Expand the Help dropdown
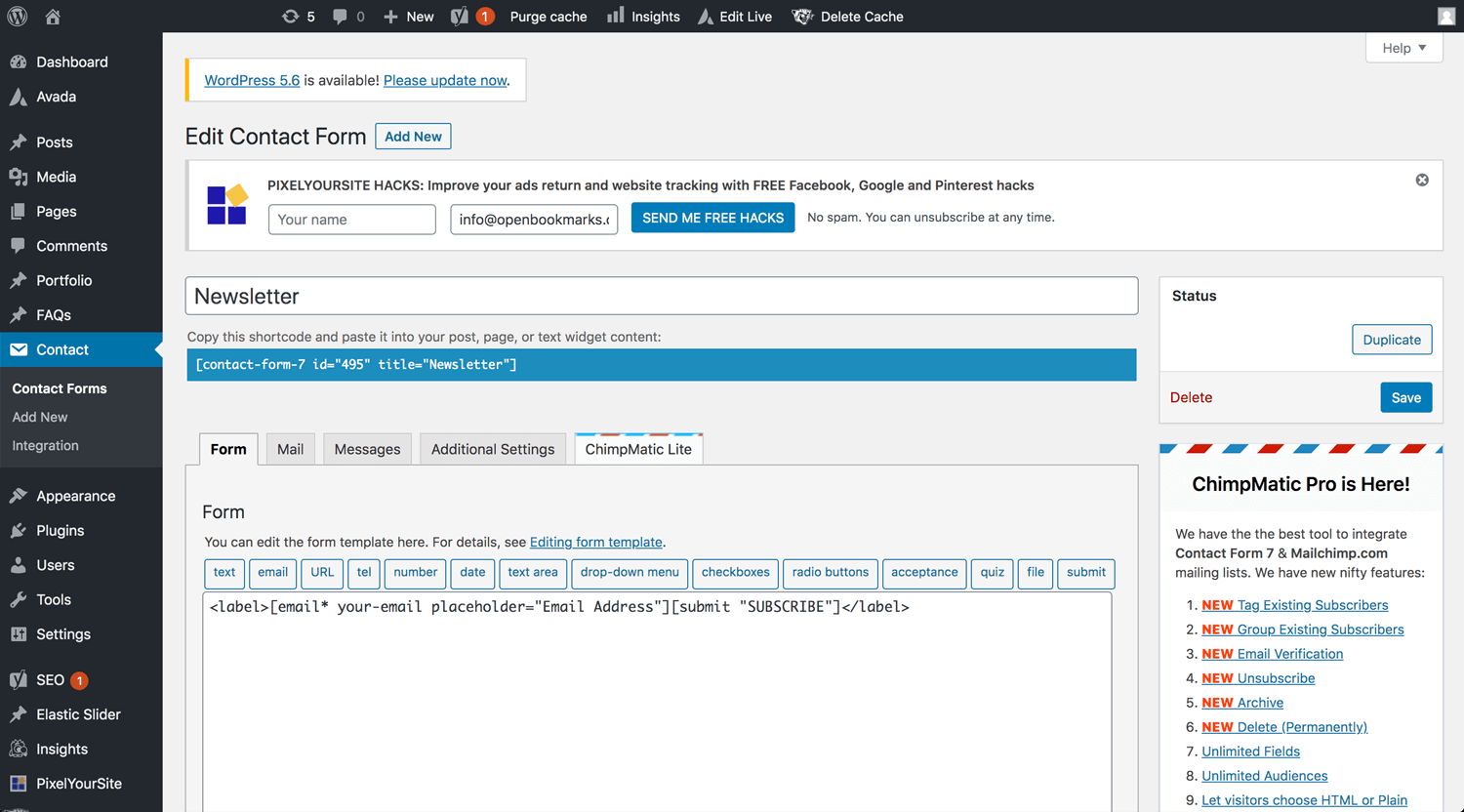Image resolution: width=1464 pixels, height=812 pixels. pos(1404,48)
